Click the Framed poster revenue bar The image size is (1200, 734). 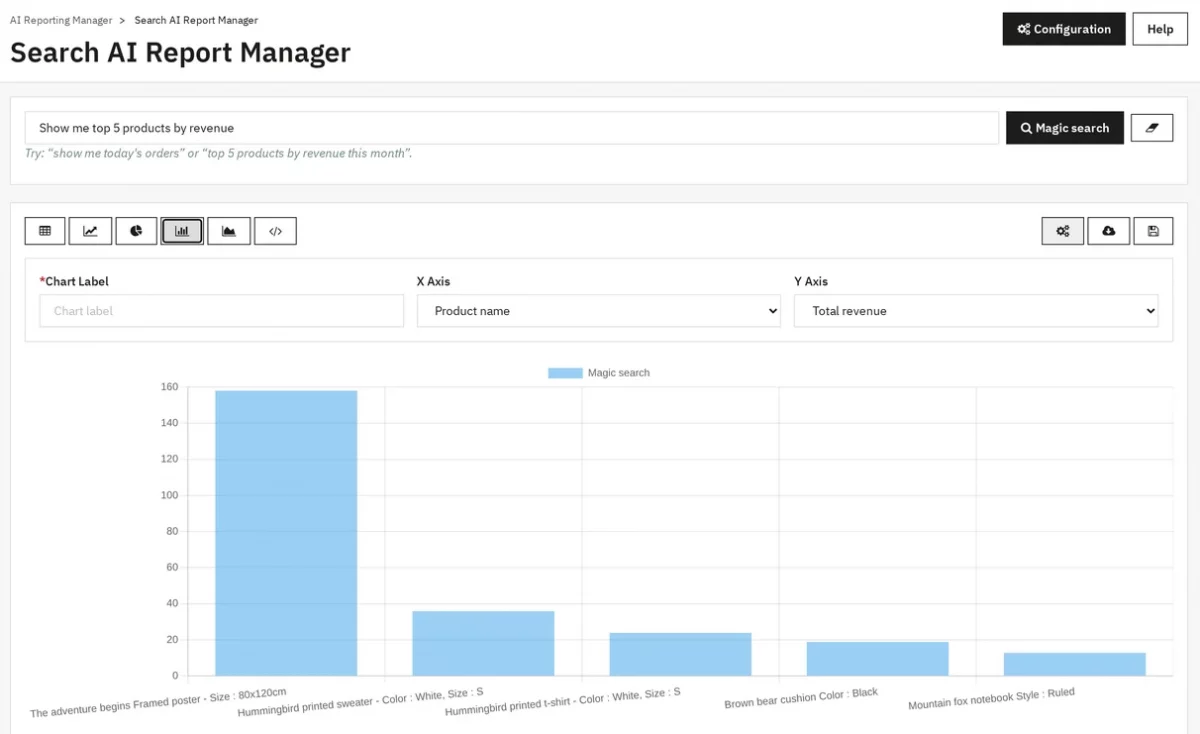point(286,533)
